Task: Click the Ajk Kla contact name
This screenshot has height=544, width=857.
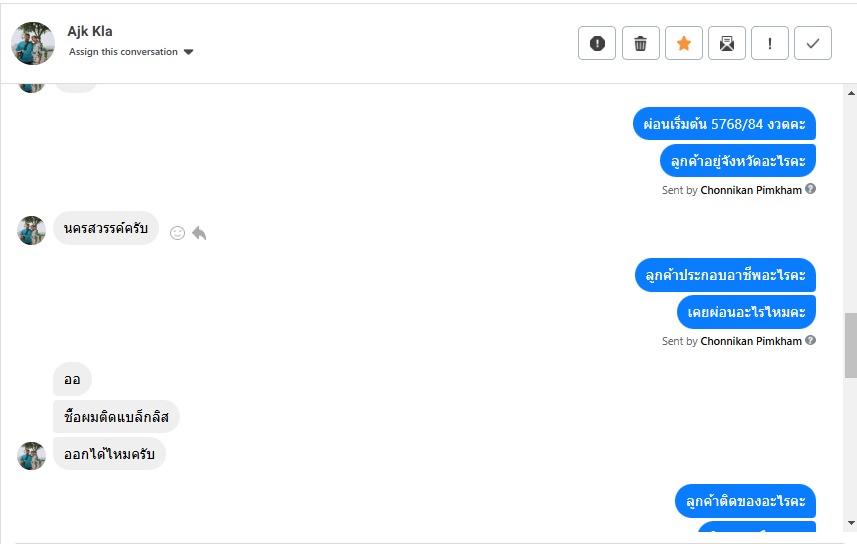Action: click(90, 31)
